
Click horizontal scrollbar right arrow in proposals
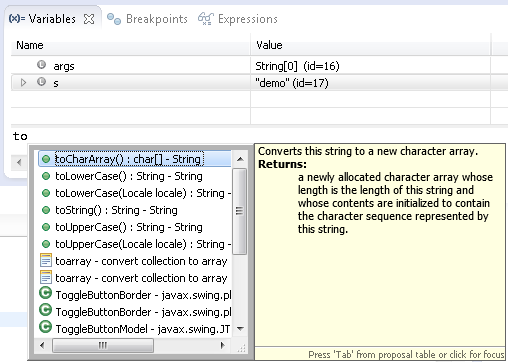click(x=222, y=345)
